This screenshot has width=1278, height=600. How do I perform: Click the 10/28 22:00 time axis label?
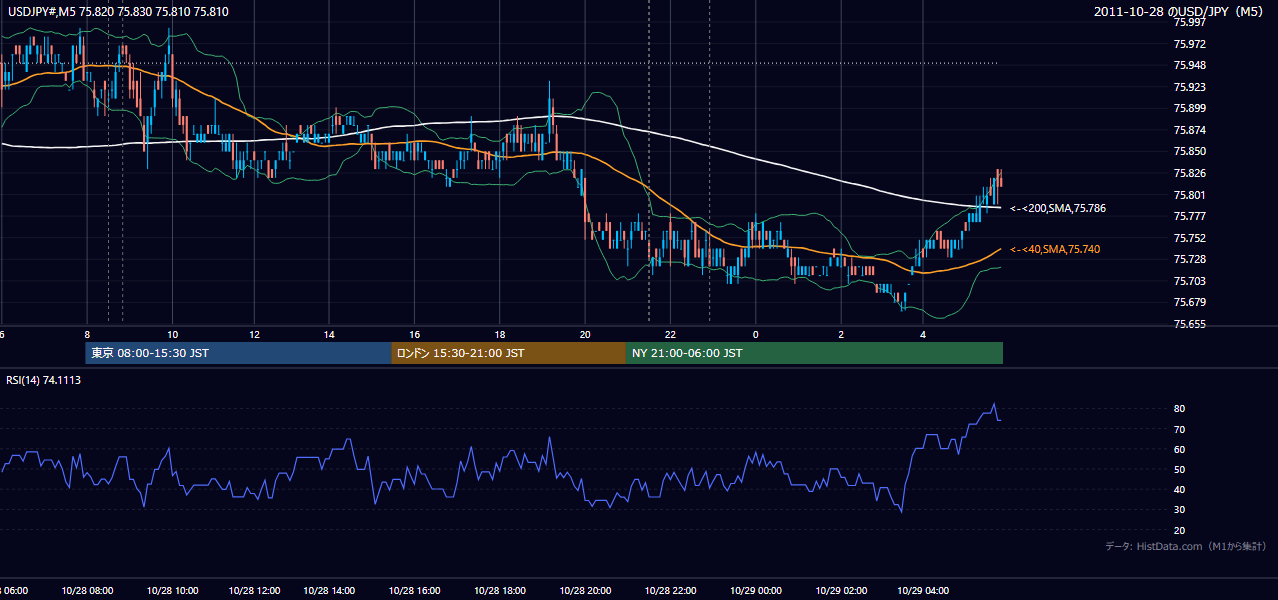[670, 591]
